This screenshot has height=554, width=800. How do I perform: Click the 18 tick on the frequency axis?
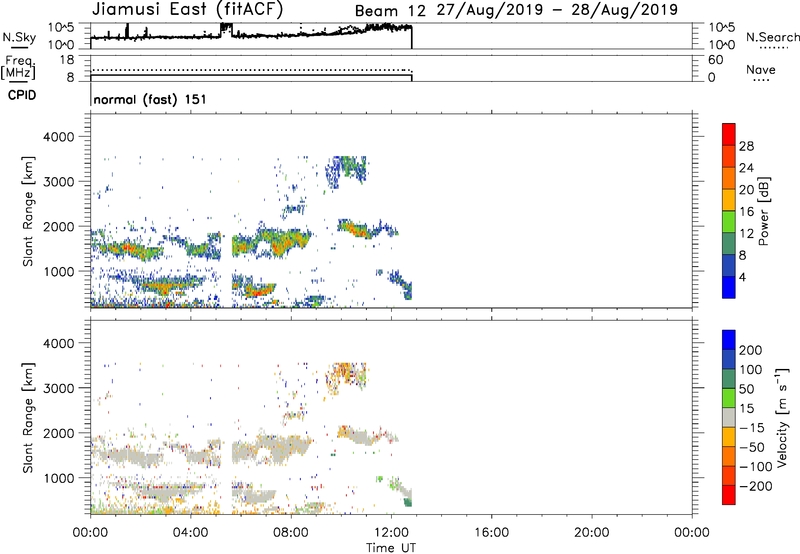click(x=67, y=60)
